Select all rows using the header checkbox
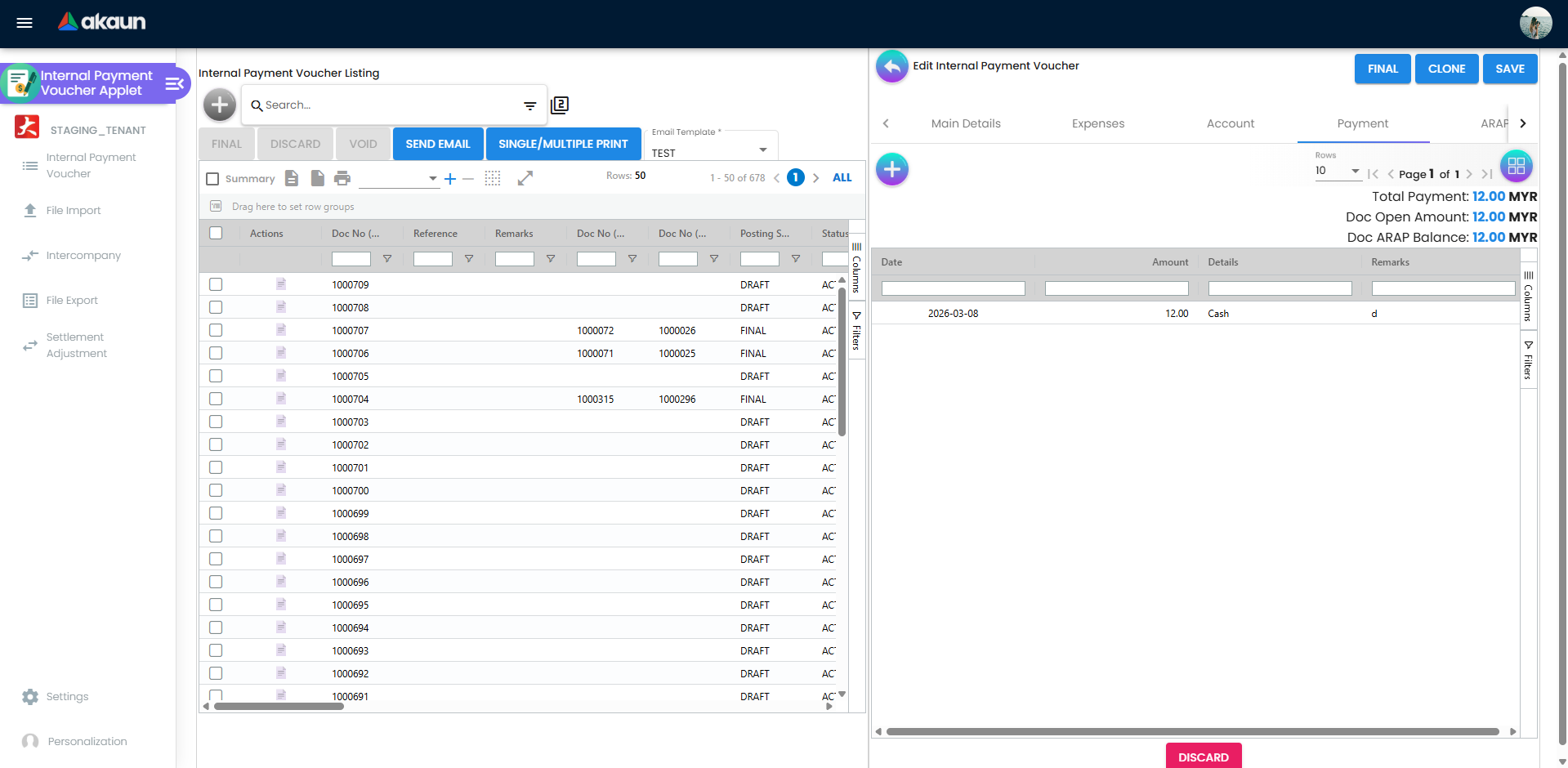The height and width of the screenshot is (768, 1568). tap(216, 233)
